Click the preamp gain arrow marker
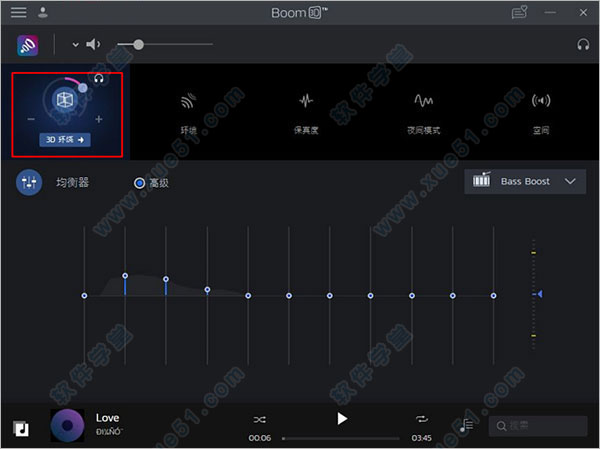600x449 pixels. [x=539, y=294]
